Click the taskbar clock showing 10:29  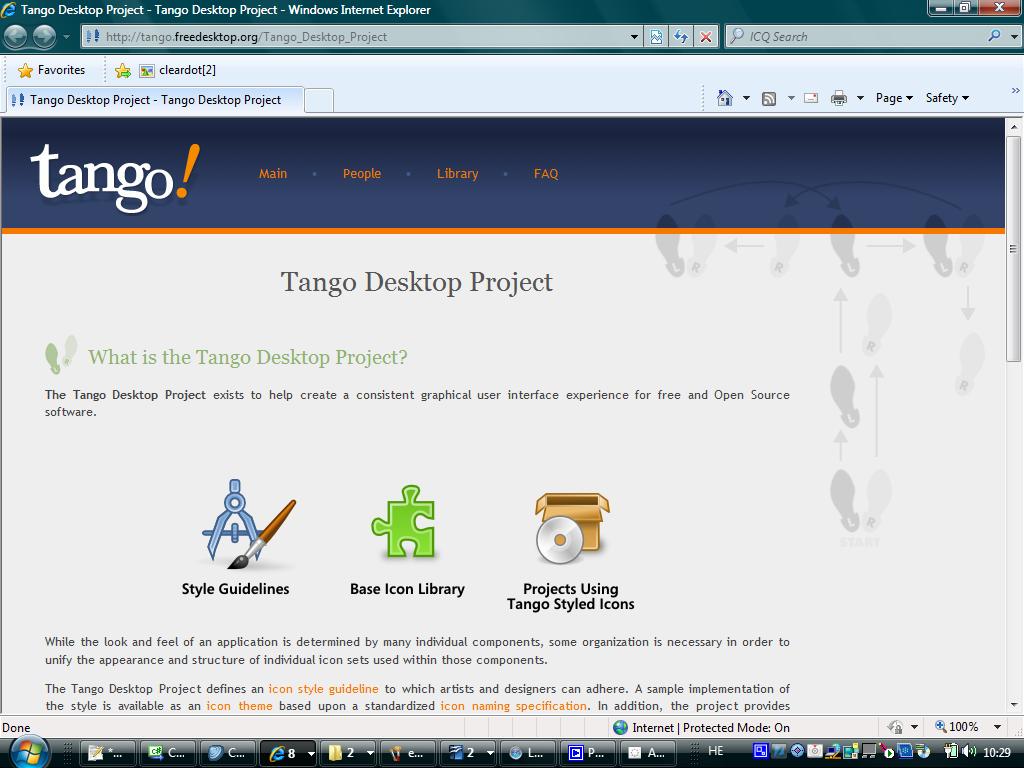point(997,752)
